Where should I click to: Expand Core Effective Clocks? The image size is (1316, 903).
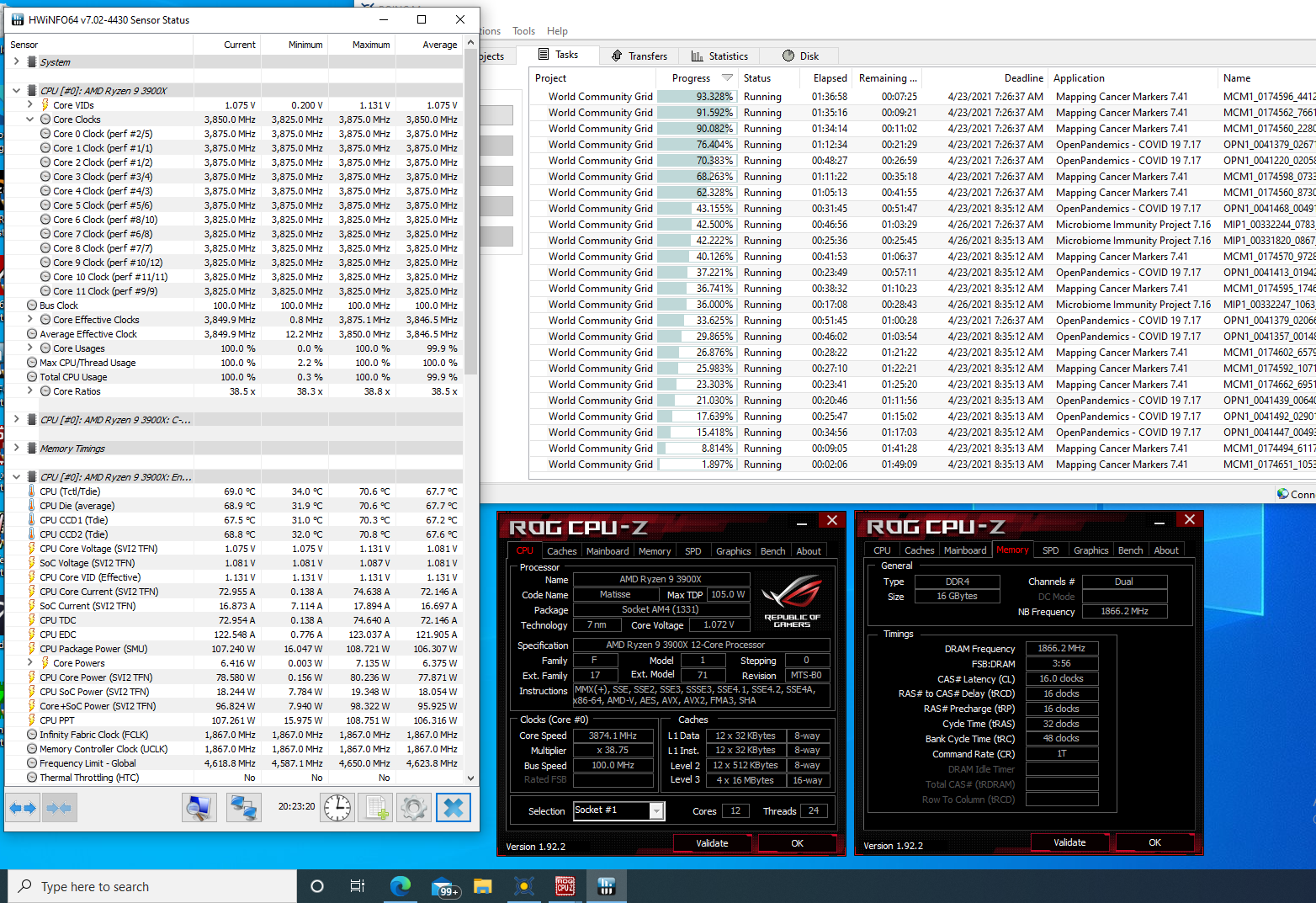[30, 319]
